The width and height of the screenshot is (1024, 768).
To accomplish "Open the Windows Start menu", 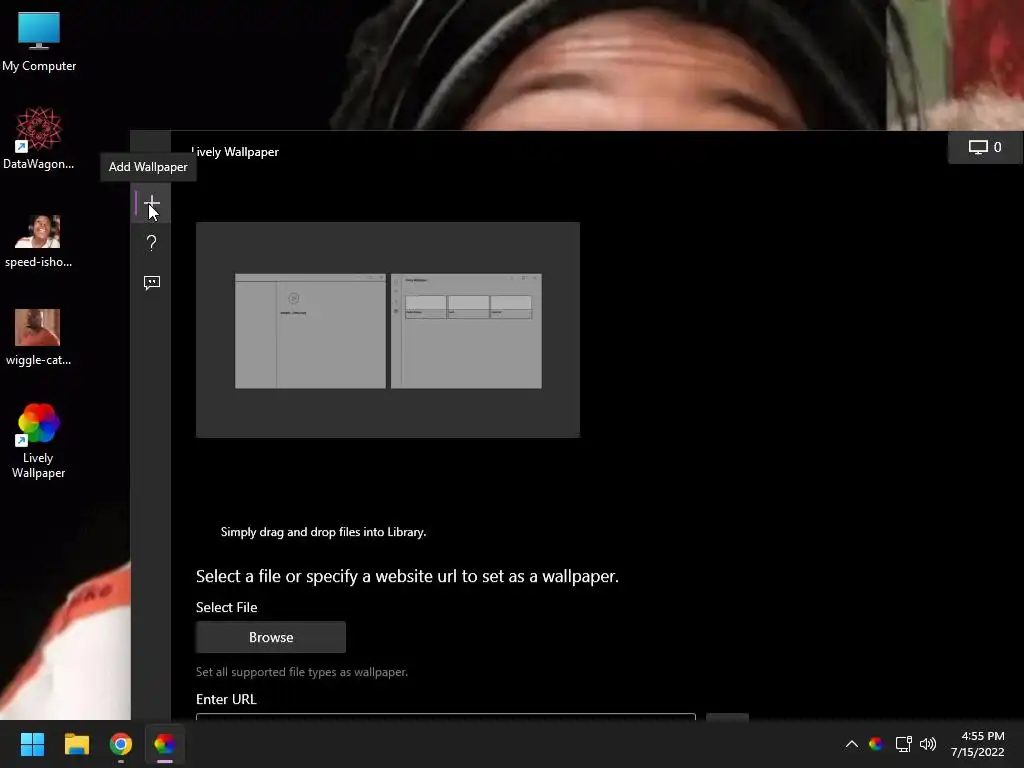I will point(32,744).
